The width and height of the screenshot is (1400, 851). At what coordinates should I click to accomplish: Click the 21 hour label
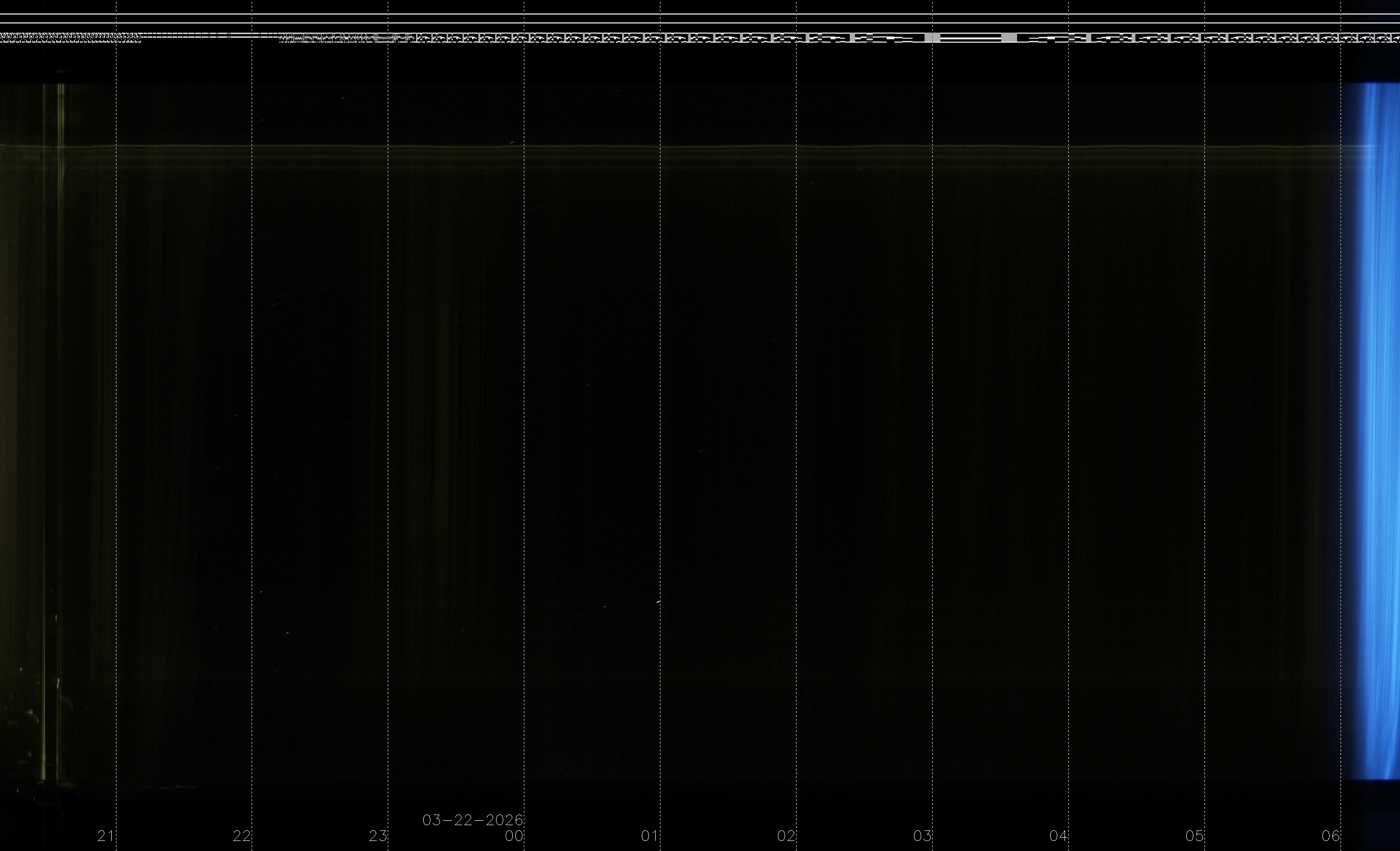tap(105, 836)
